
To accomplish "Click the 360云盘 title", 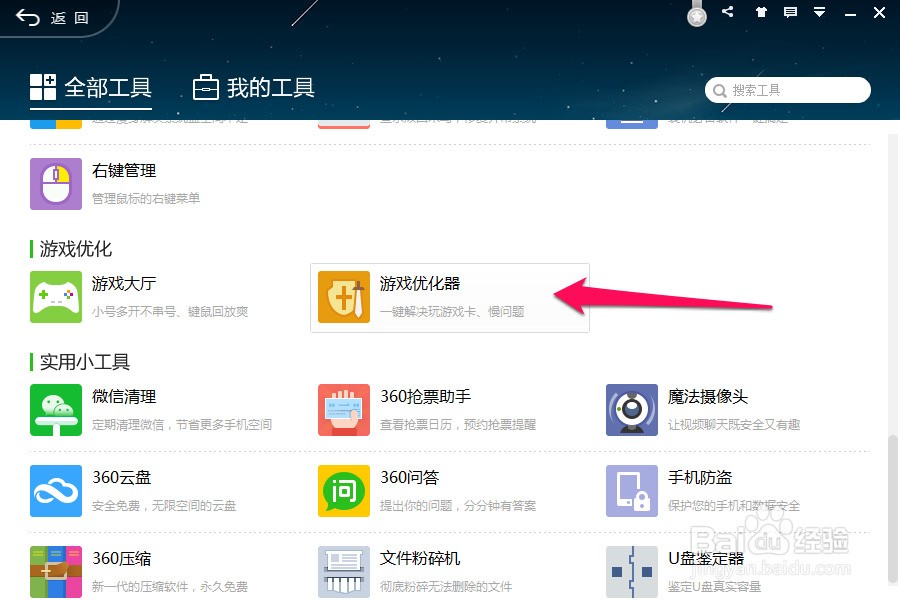I will tap(122, 478).
